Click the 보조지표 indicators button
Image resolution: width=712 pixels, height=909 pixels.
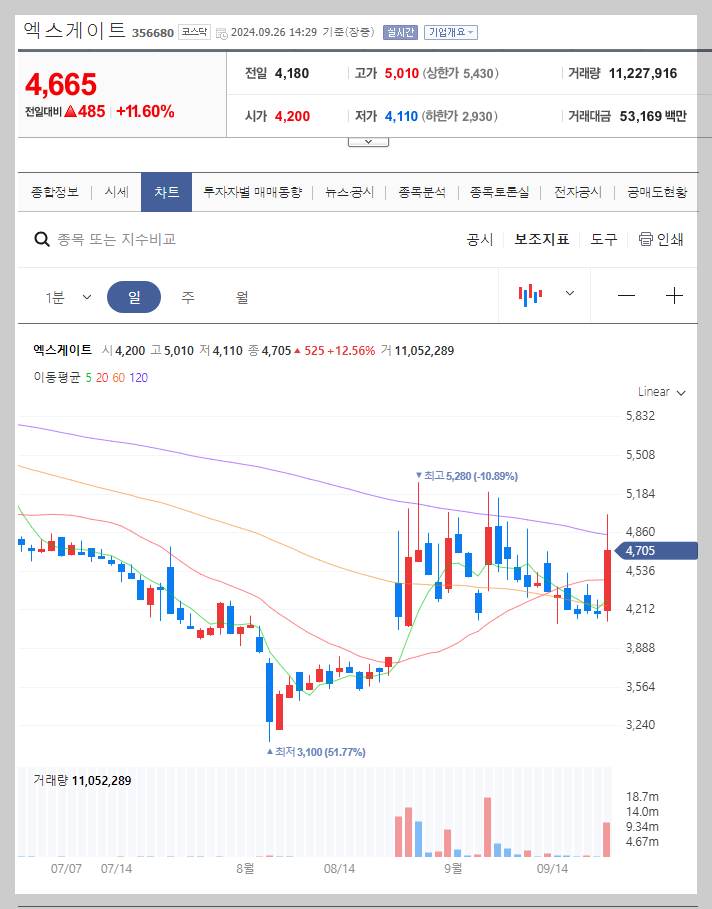[541, 239]
